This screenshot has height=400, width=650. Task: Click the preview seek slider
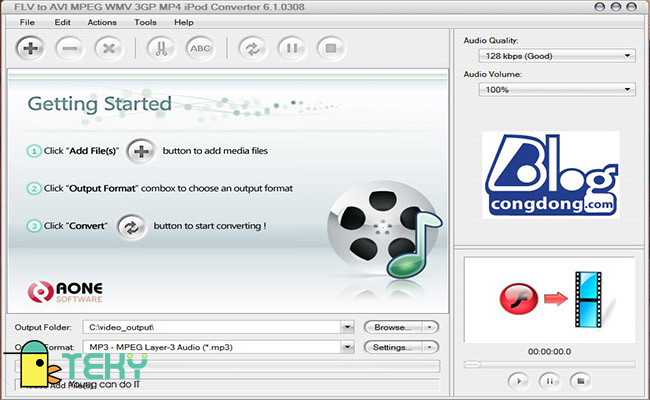549,363
